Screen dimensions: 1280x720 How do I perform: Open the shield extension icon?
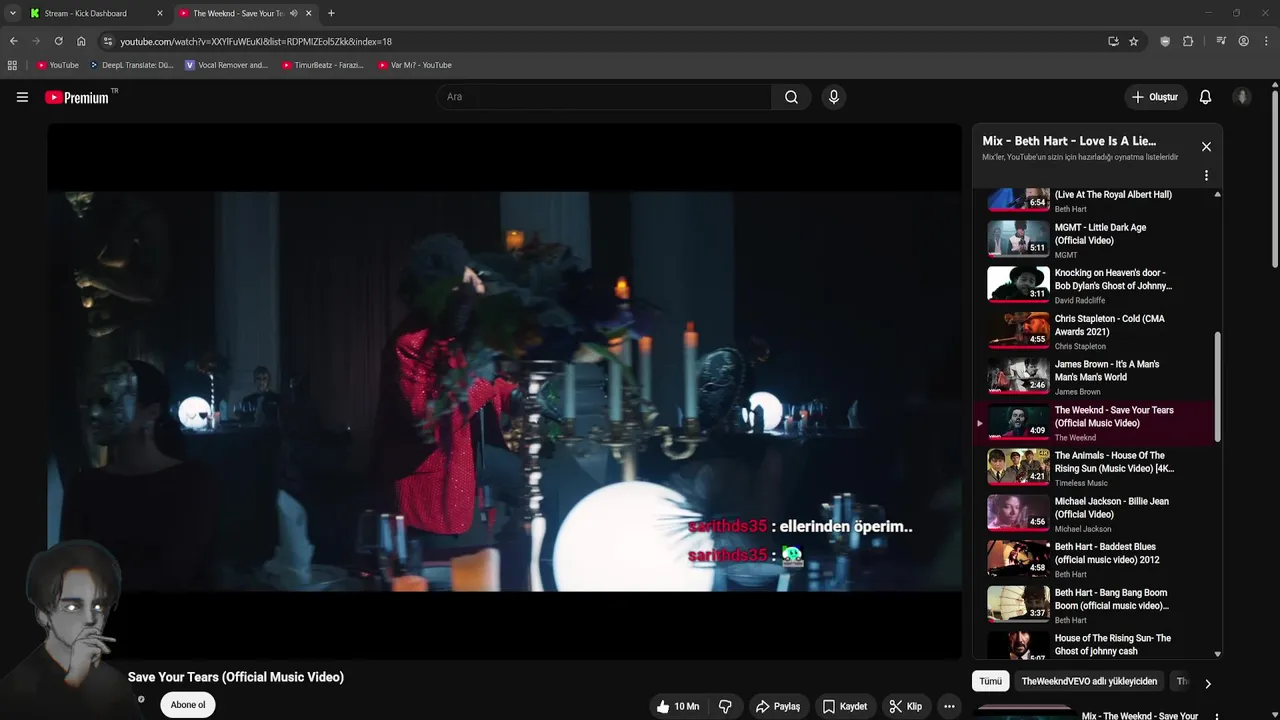tap(1165, 41)
